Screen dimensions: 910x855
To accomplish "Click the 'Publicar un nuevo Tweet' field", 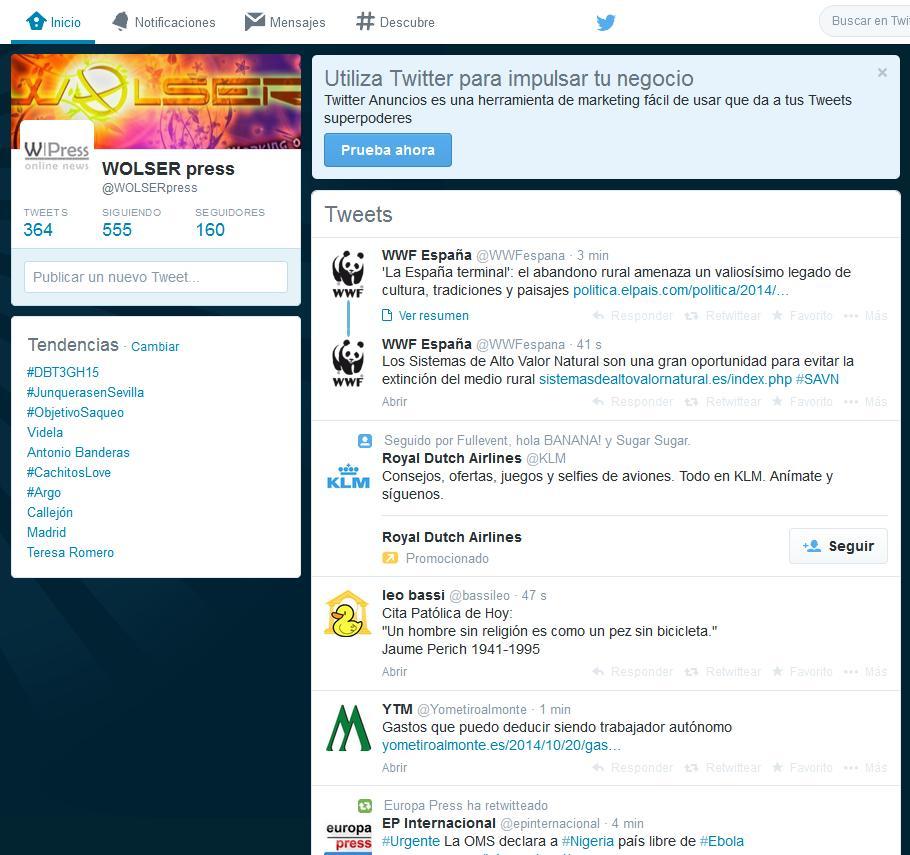I will pos(156,277).
